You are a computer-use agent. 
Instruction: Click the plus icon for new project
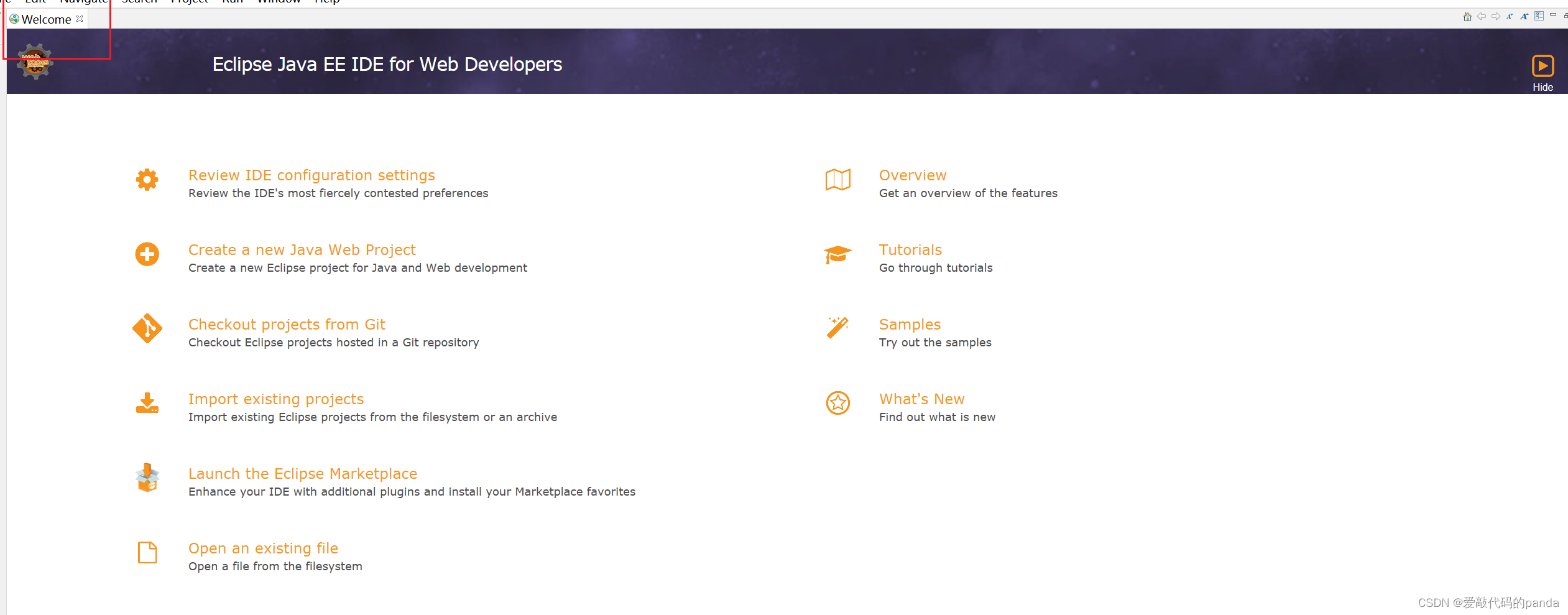147,254
